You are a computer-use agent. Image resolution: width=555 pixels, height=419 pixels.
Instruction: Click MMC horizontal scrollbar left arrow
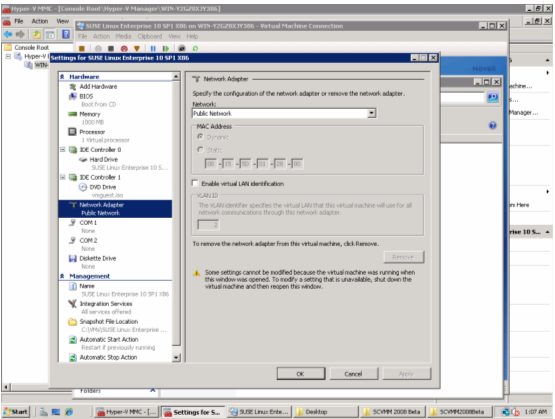6,387
